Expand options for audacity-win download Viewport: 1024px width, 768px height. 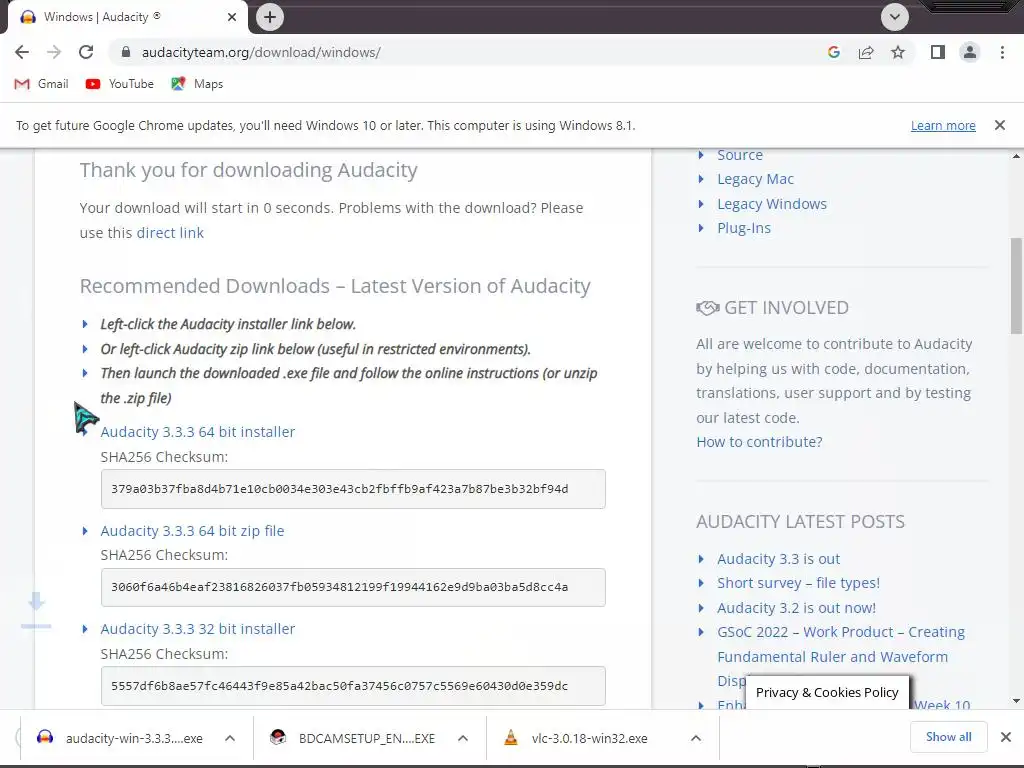pyautogui.click(x=230, y=739)
